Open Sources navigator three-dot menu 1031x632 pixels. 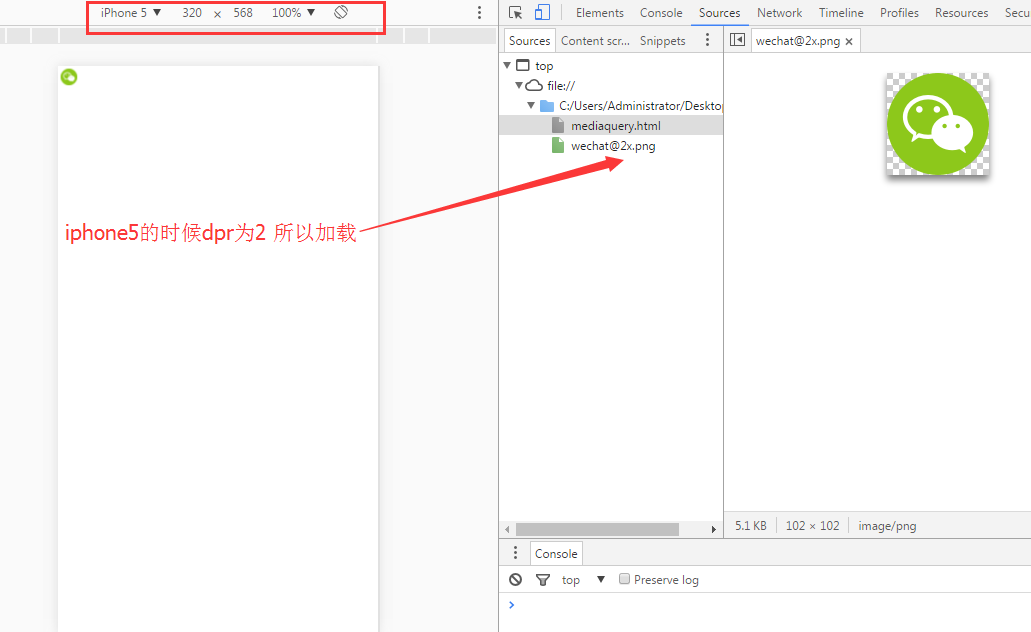coord(707,40)
